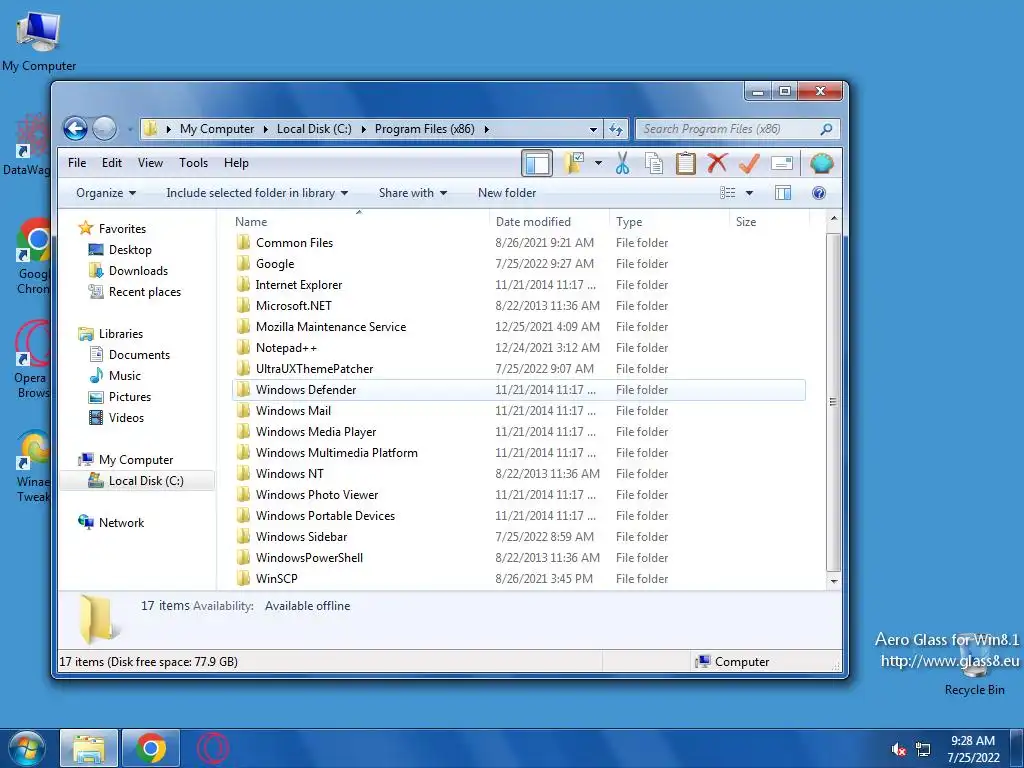This screenshot has width=1024, height=768.
Task: Open the Windows Start button
Action: pos(25,748)
